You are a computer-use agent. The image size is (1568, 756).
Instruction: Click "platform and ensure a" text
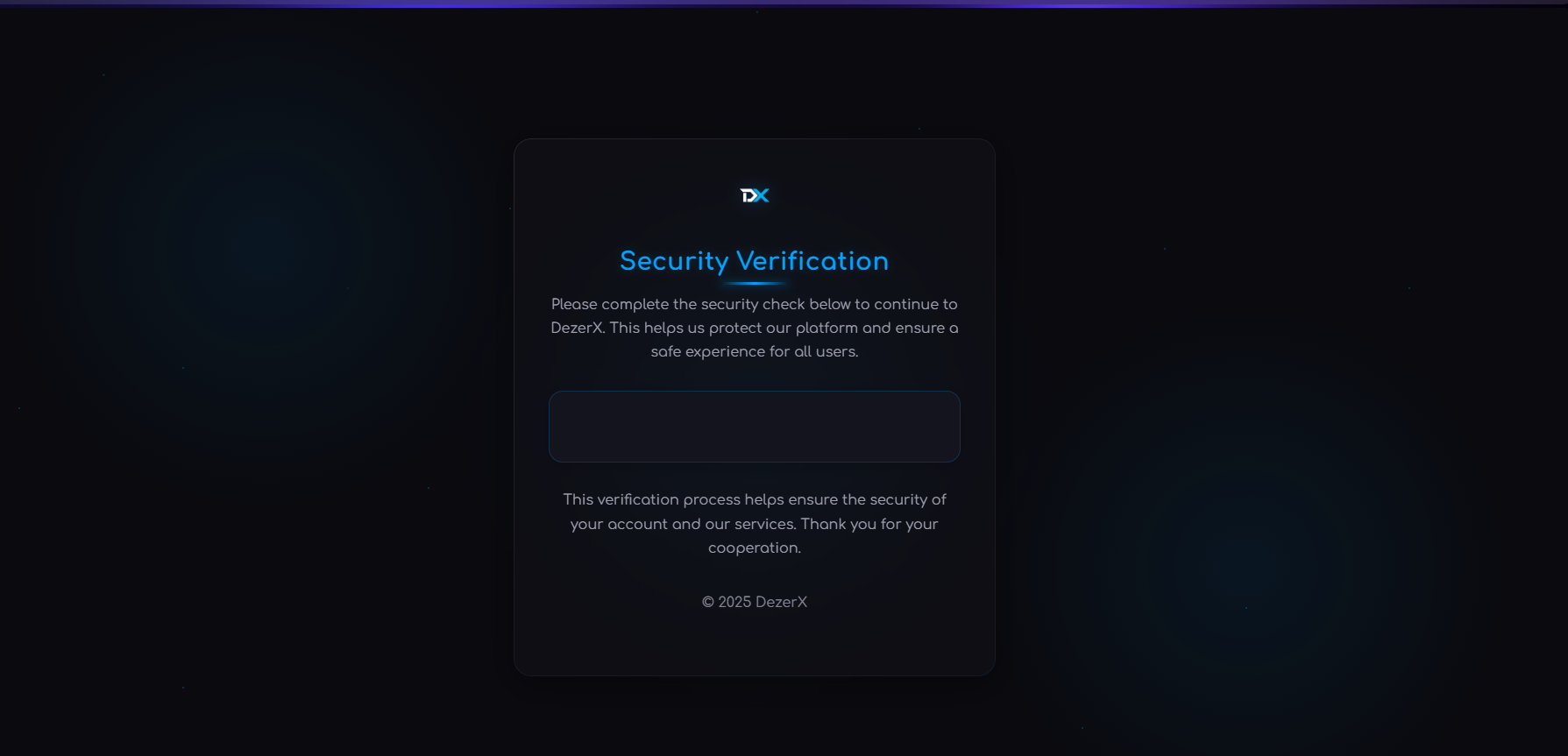point(876,328)
